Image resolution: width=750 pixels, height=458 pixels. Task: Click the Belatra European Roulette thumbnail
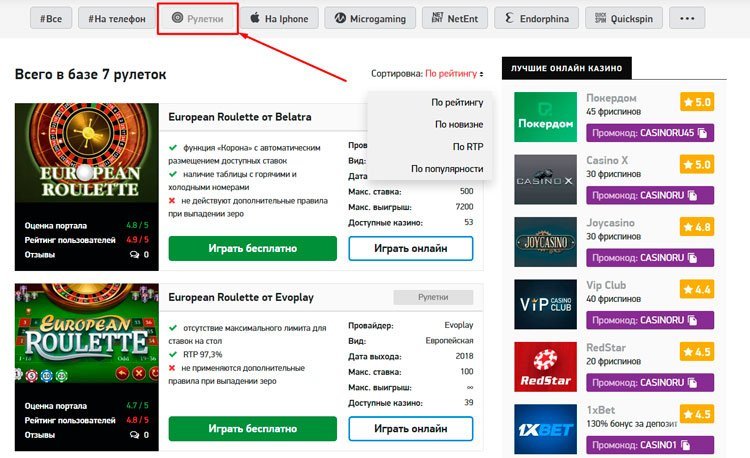(x=87, y=153)
